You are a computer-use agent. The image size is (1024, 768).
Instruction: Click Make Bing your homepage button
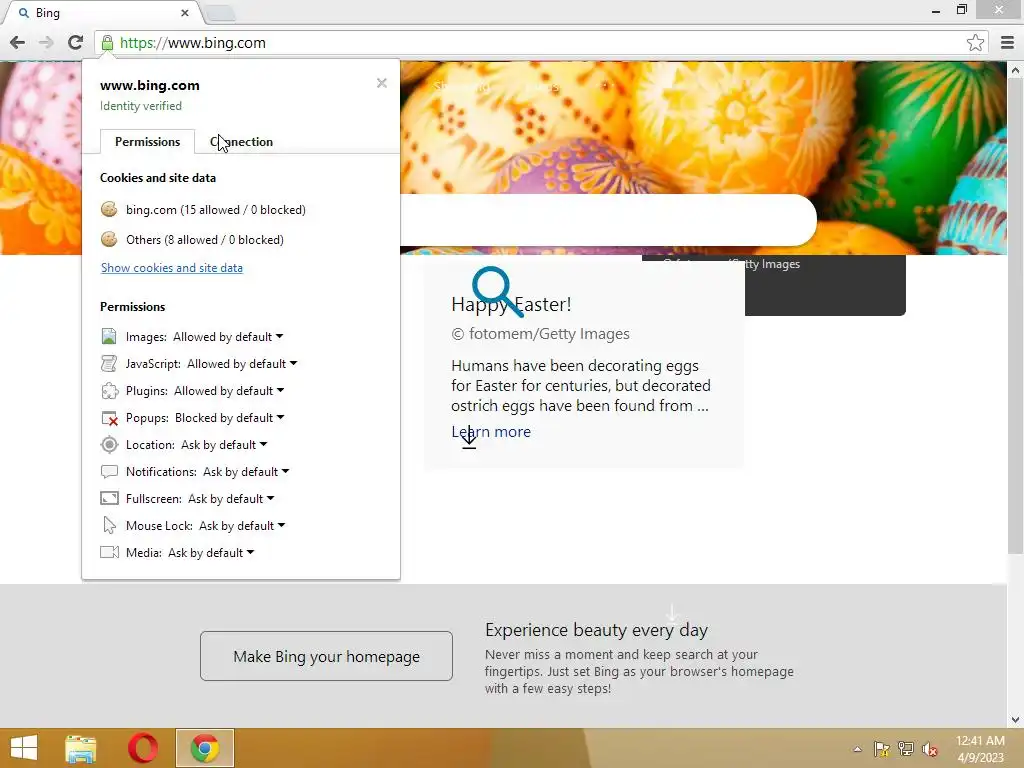click(327, 656)
